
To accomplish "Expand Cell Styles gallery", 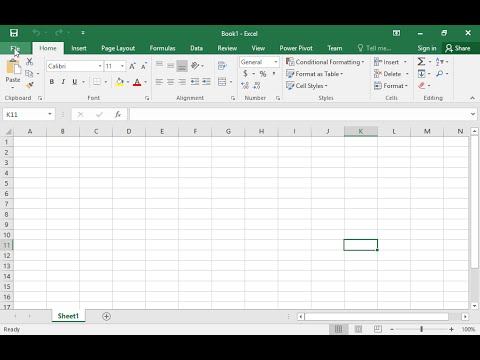I will [x=307, y=86].
